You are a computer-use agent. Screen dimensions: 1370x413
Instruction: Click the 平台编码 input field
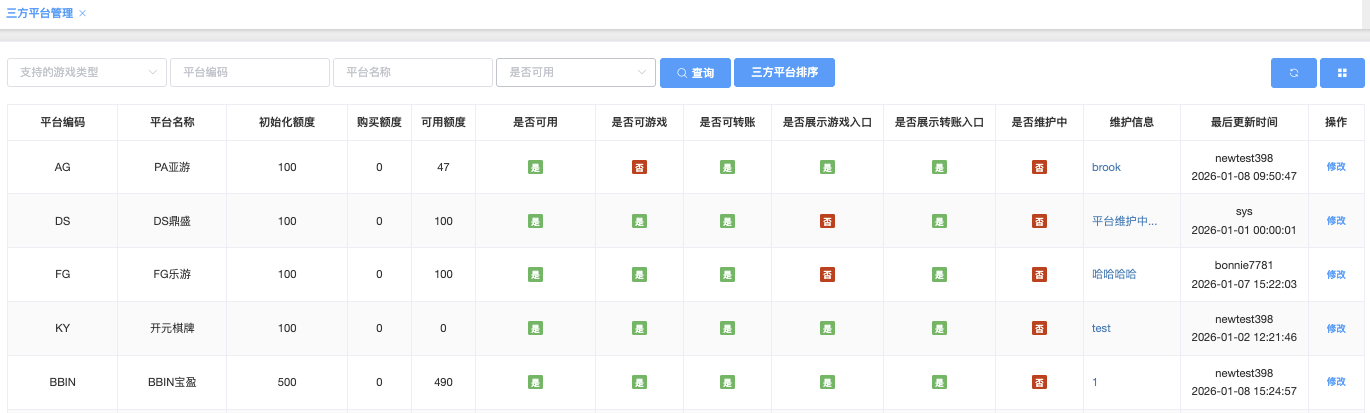click(x=250, y=72)
